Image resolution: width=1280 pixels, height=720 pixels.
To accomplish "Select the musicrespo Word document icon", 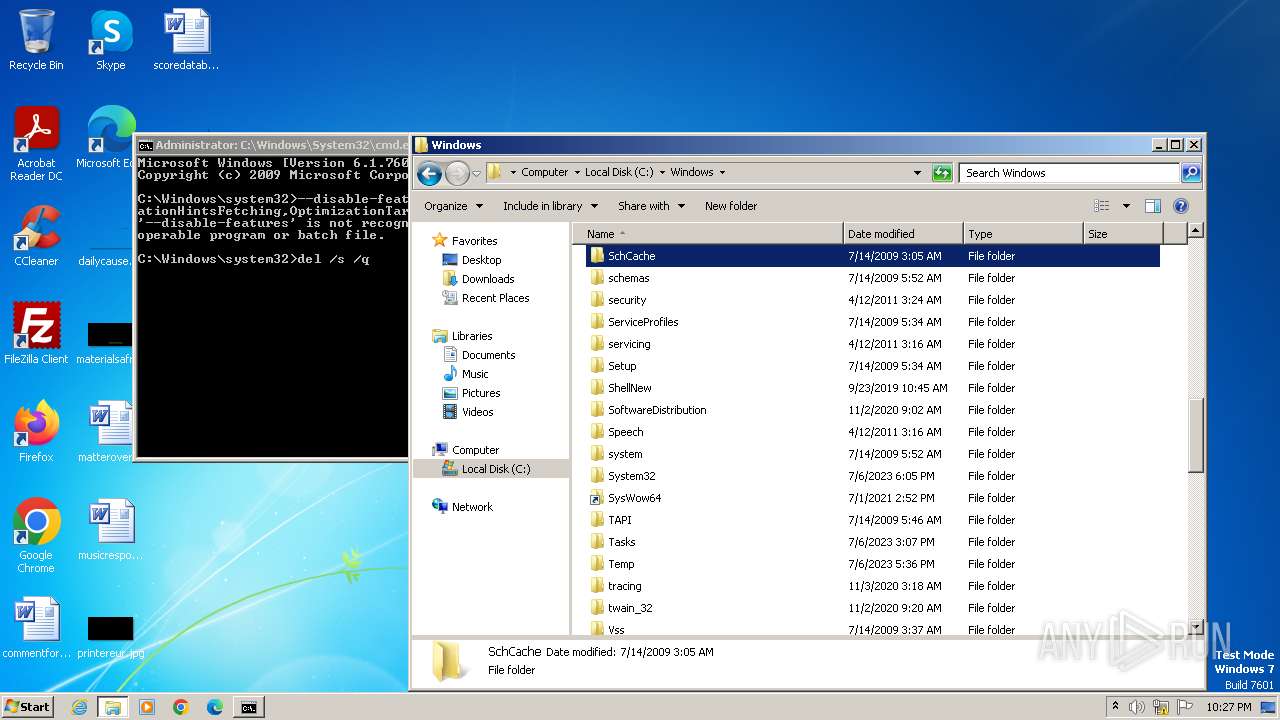I will (110, 530).
